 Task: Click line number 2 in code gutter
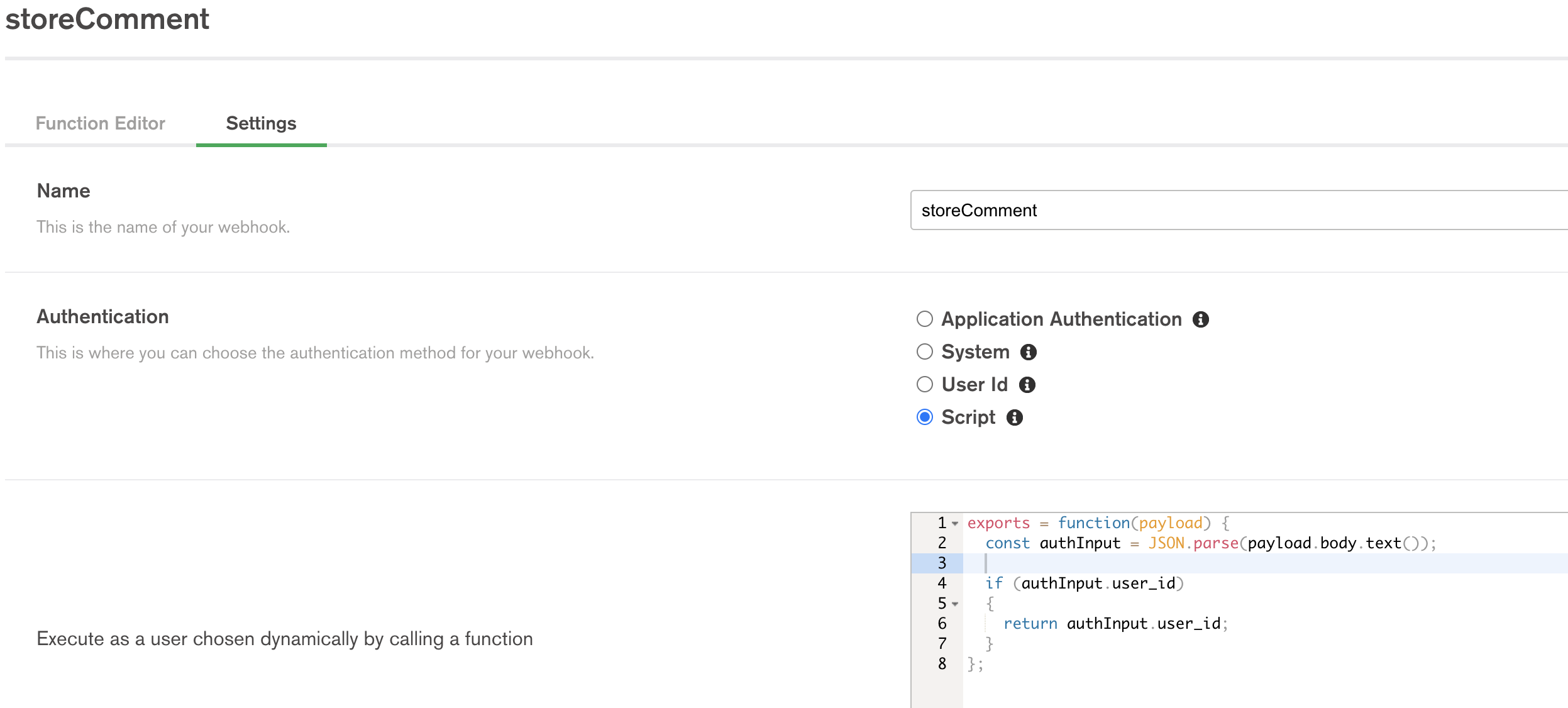tap(941, 543)
